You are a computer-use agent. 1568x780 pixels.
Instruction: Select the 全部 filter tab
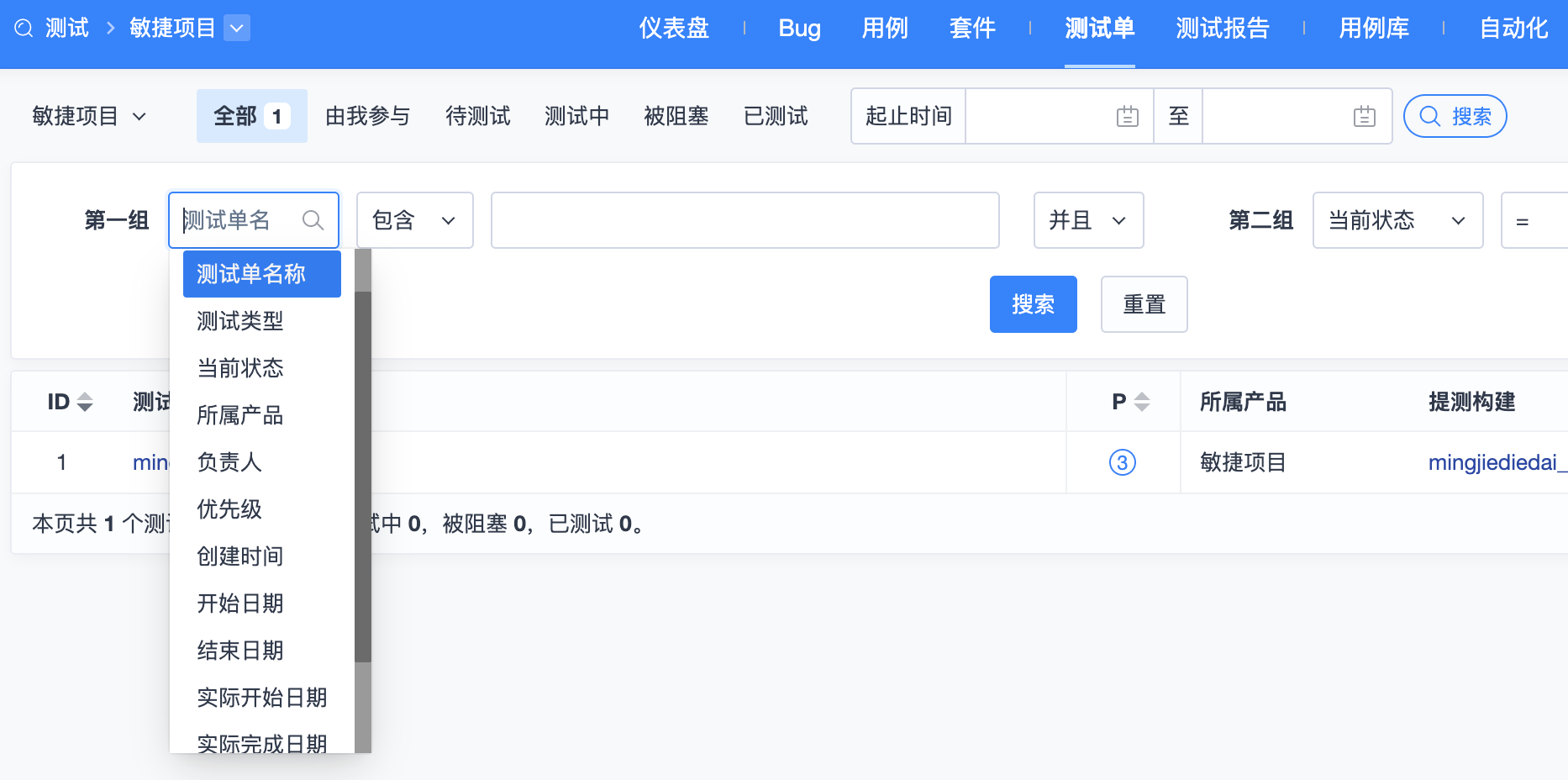point(252,116)
